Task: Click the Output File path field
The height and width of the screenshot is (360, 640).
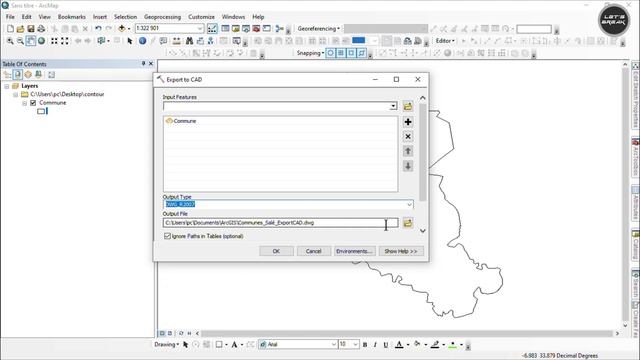Action: [x=280, y=223]
